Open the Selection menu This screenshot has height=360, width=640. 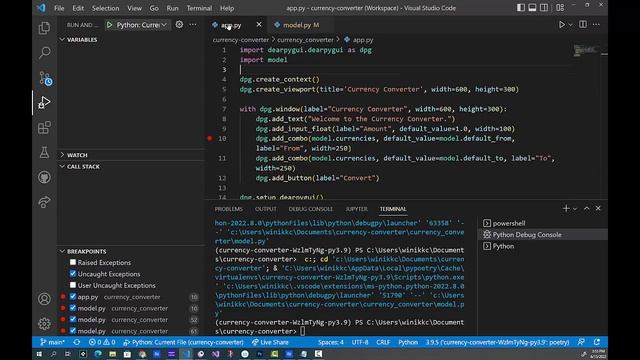coord(105,8)
